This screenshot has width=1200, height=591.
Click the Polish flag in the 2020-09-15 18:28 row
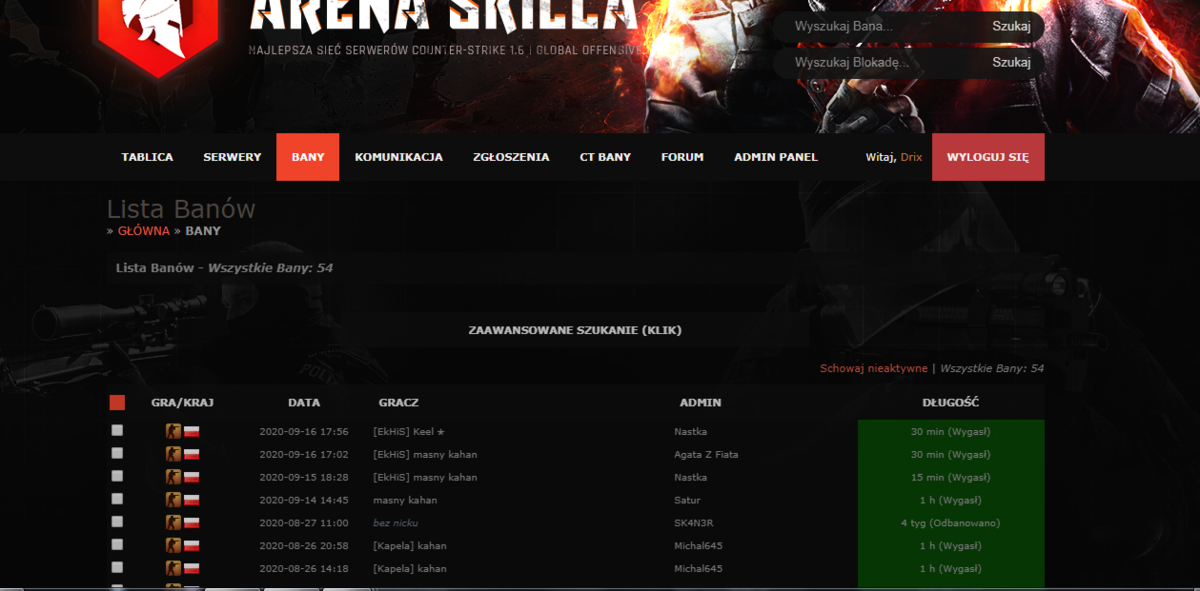tap(192, 478)
